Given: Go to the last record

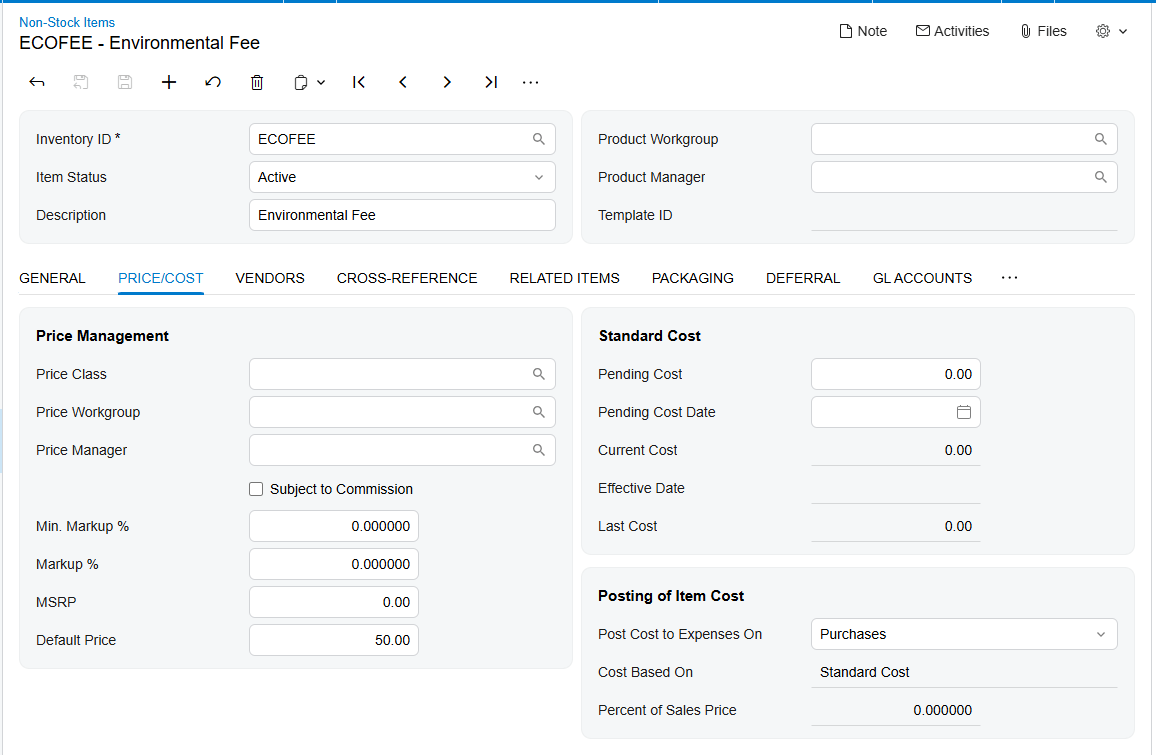Looking at the screenshot, I should pyautogui.click(x=491, y=82).
